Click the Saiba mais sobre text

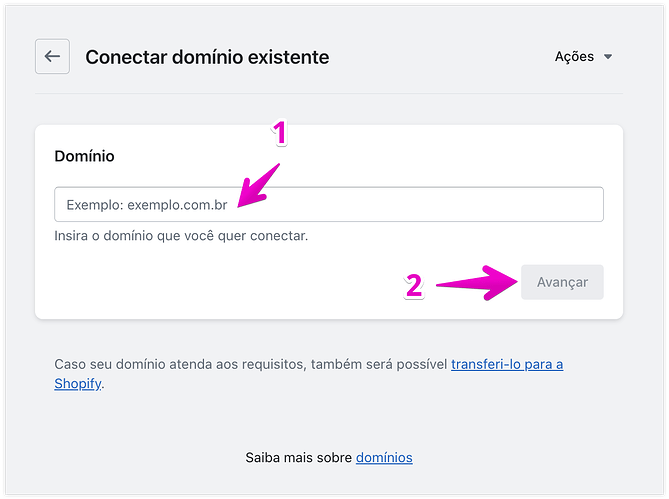(x=298, y=457)
